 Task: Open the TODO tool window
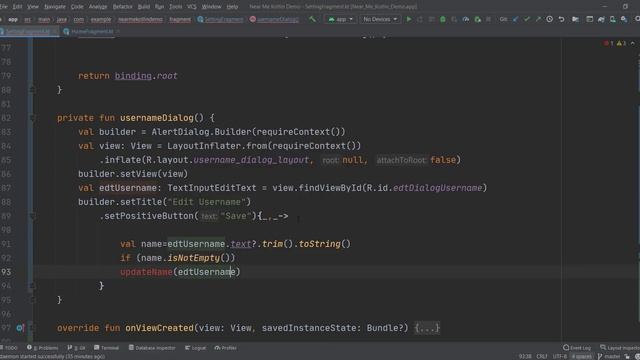9,348
